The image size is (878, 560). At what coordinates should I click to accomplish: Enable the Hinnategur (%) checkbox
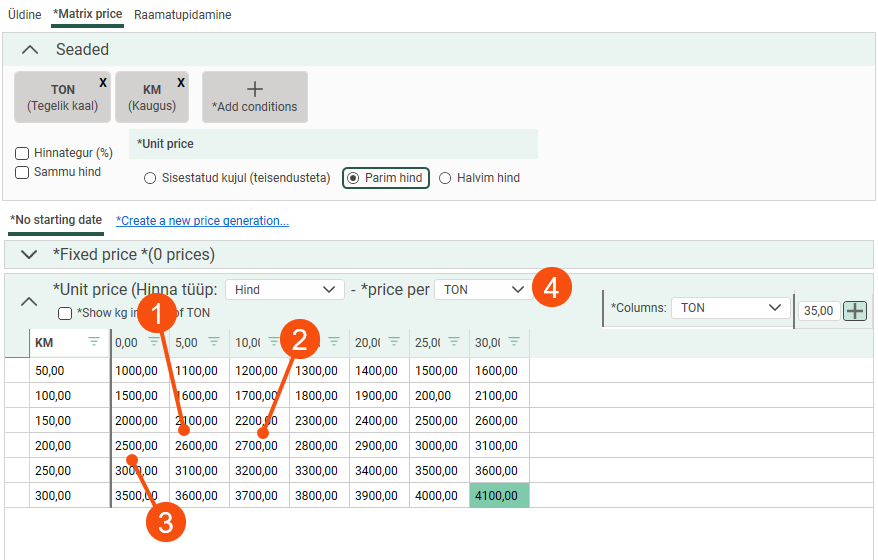pos(22,154)
